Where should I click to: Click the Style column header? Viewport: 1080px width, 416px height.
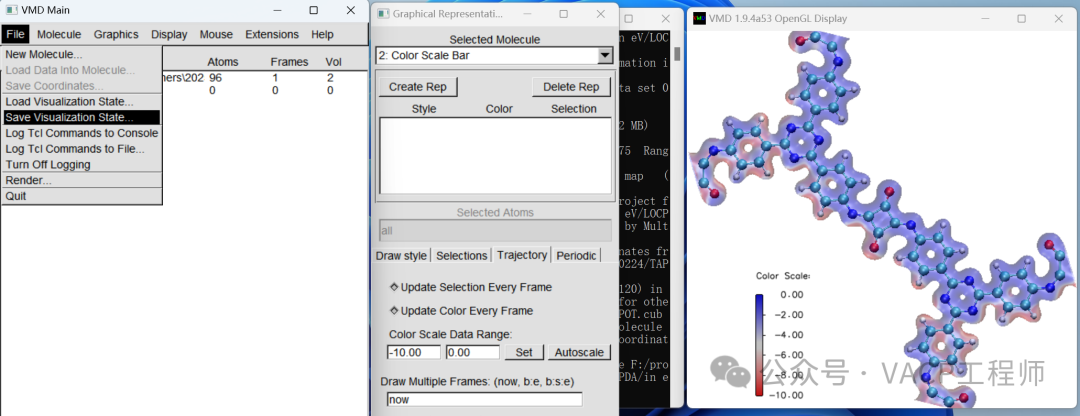tap(424, 109)
